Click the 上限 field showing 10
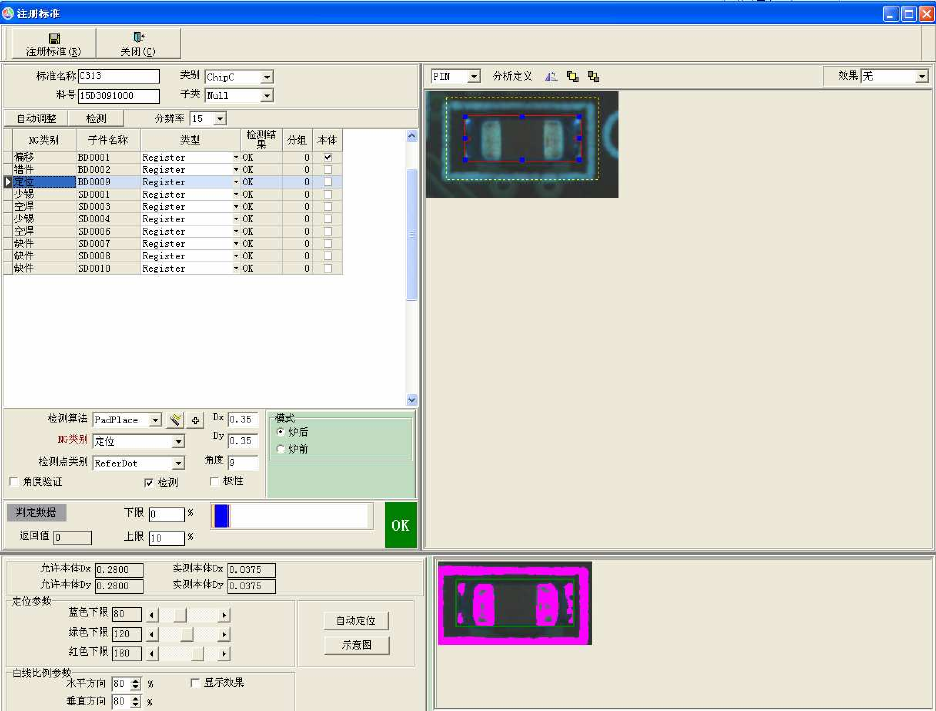Image resolution: width=936 pixels, height=711 pixels. (x=167, y=538)
